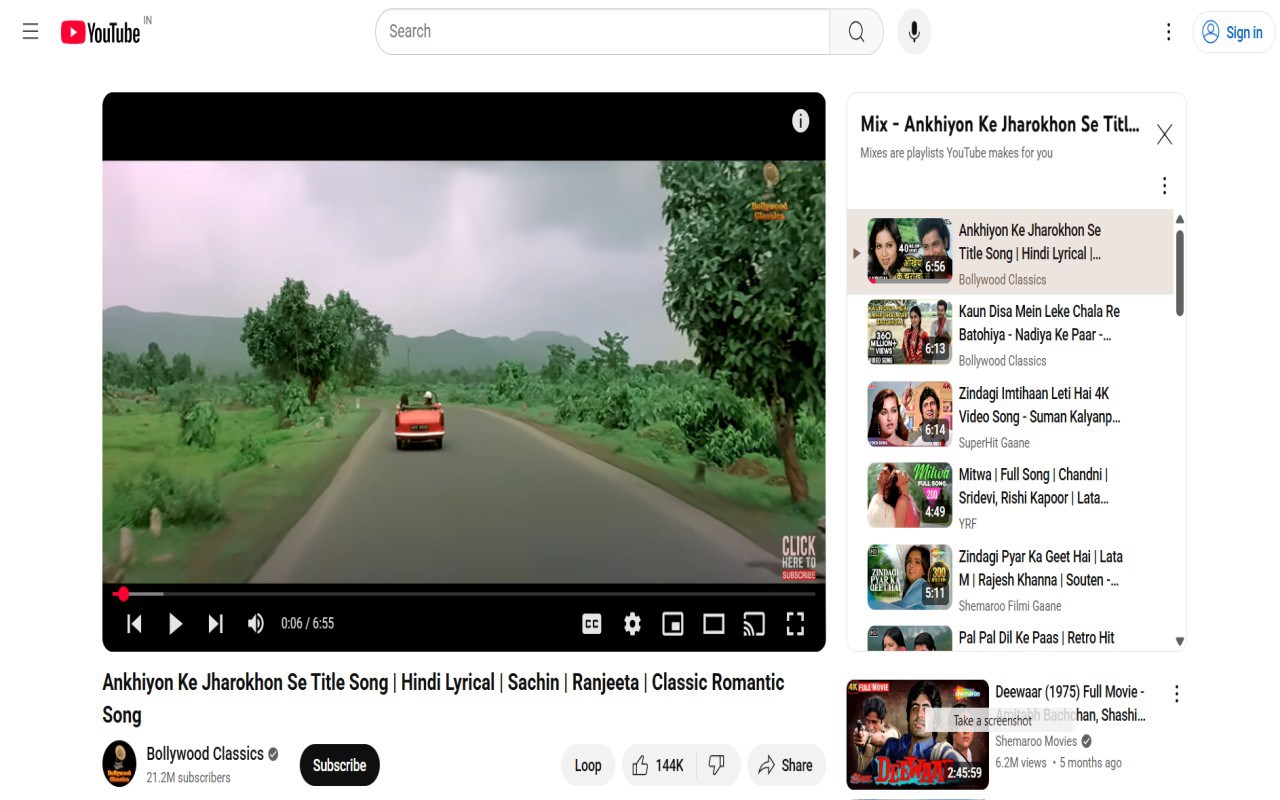Click the 21.2M subscribers count

[188, 778]
